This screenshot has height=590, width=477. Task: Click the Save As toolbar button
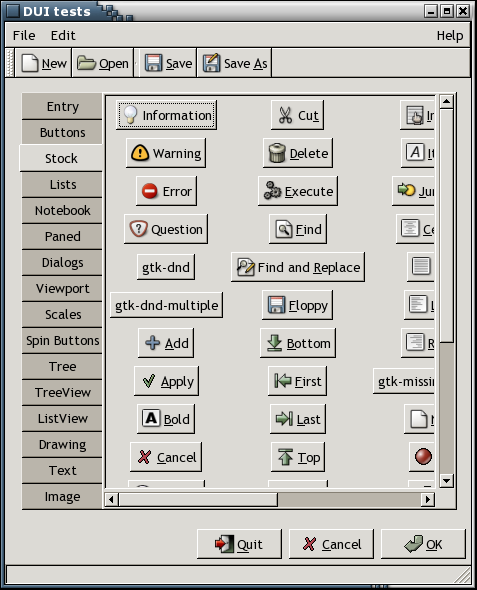(x=234, y=63)
